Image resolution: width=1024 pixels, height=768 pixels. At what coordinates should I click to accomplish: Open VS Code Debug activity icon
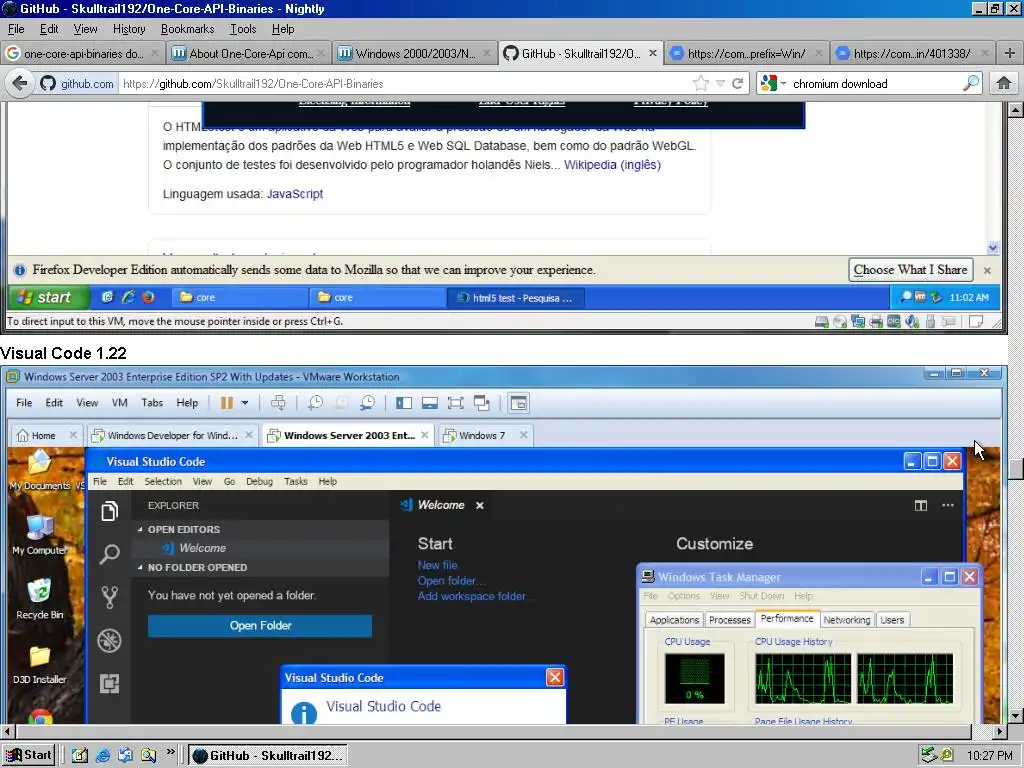[x=110, y=640]
